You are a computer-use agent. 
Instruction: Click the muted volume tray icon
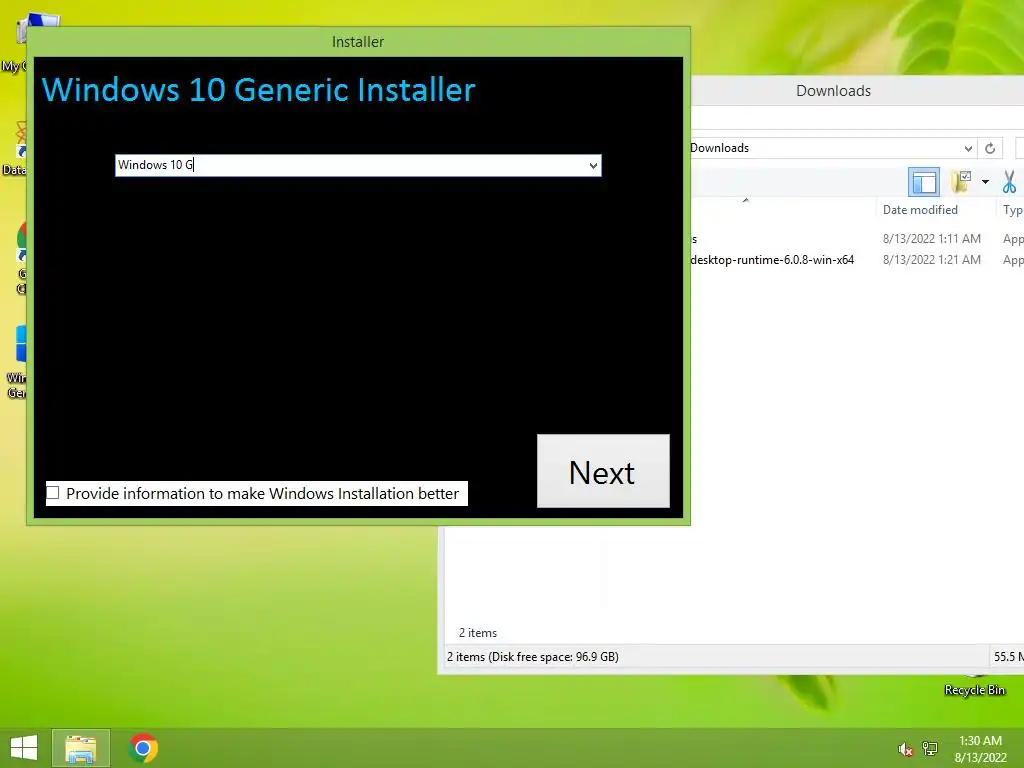905,750
